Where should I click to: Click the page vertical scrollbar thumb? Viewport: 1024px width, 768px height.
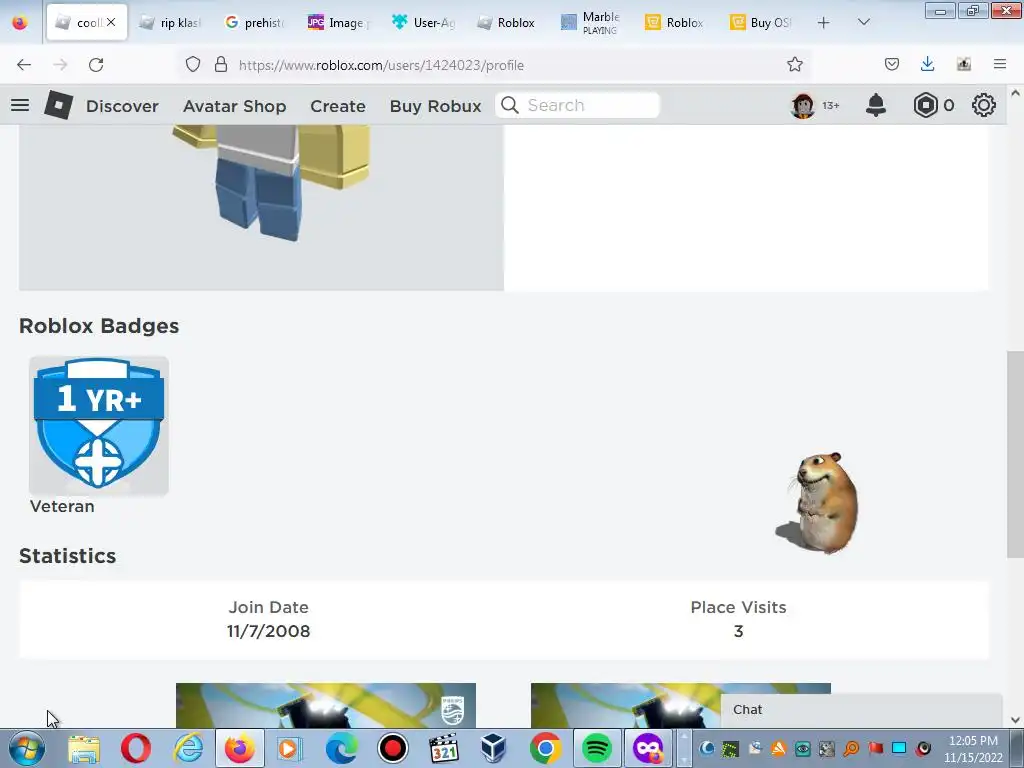(1015, 455)
